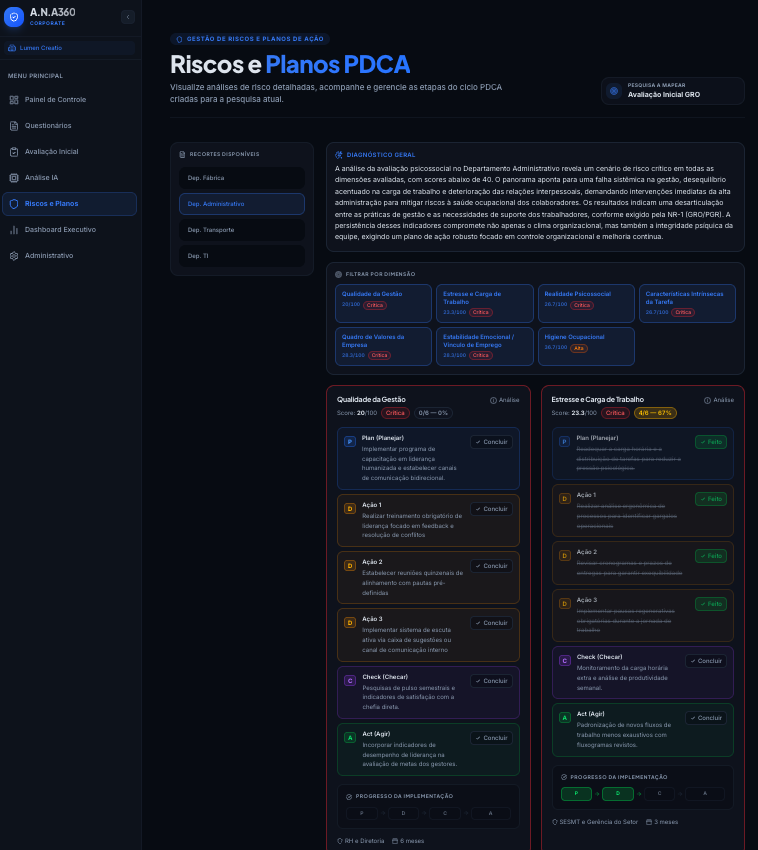
Task: Click the Filtrar por Dimensão circle icon
Action: 338,274
